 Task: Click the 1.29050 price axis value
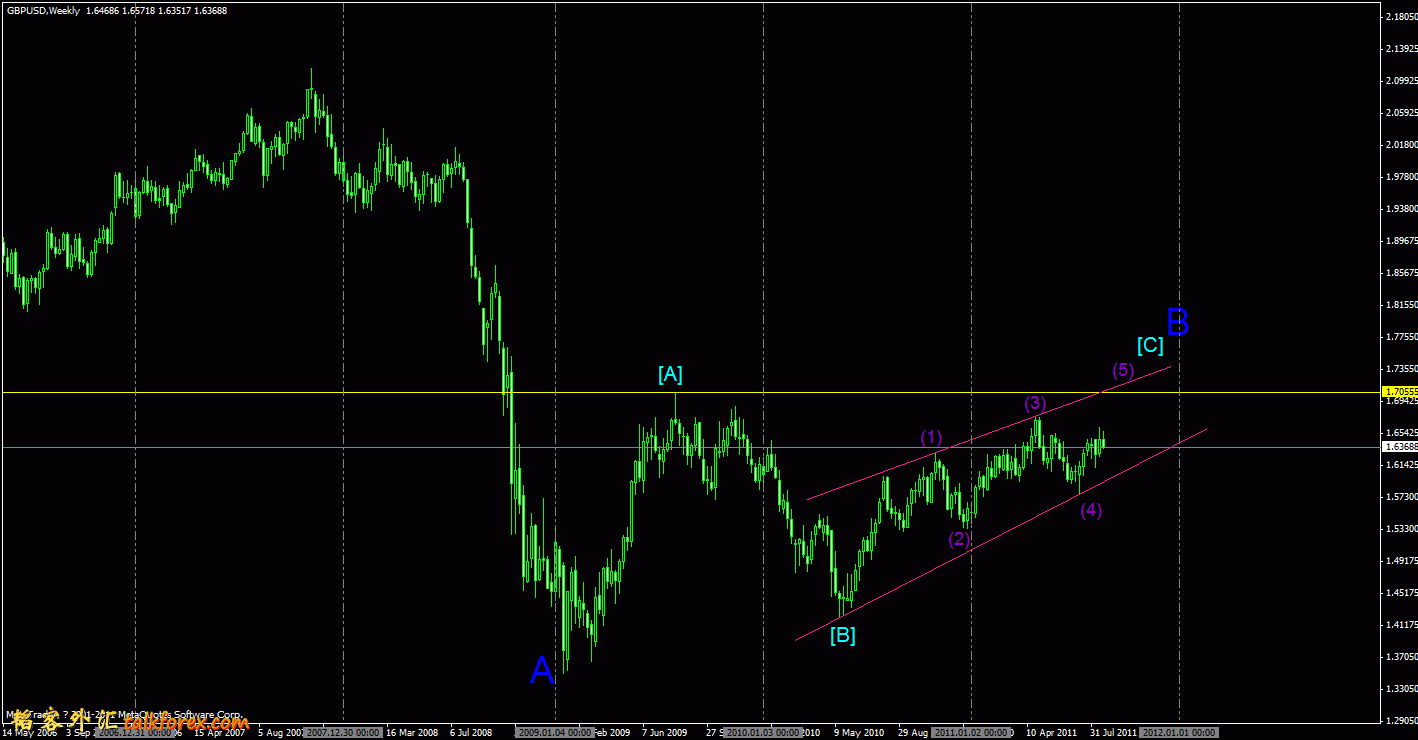pyautogui.click(x=1400, y=721)
